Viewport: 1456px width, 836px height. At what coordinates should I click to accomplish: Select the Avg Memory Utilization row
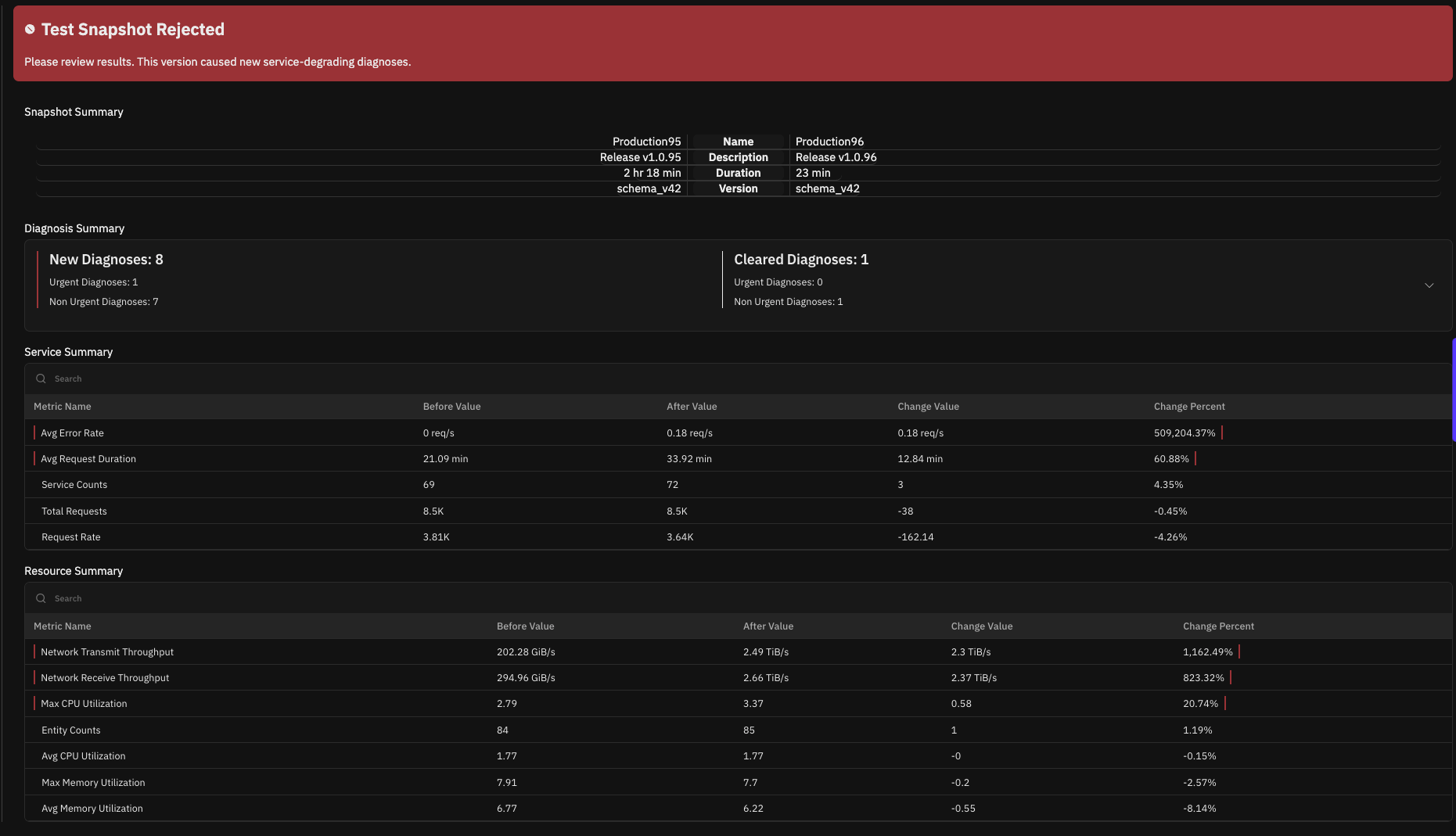tap(738, 809)
